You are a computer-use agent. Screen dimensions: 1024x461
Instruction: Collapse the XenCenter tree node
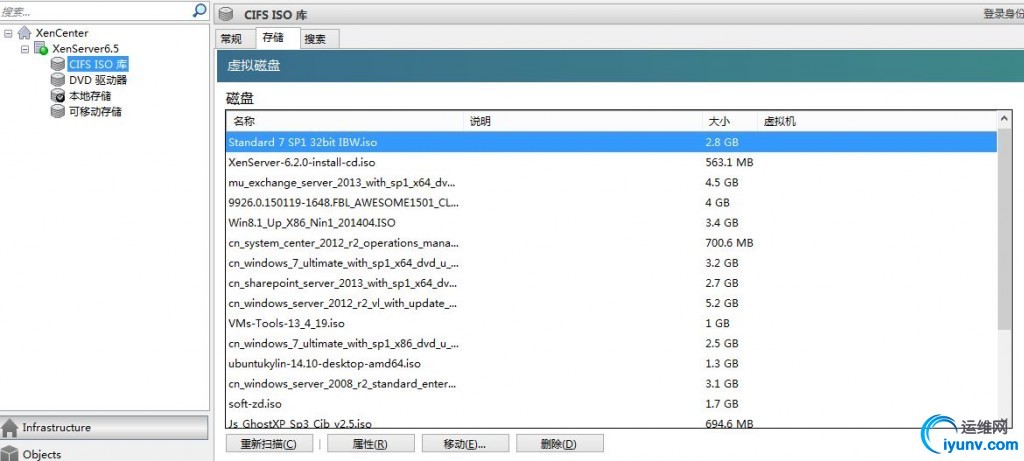coord(8,33)
